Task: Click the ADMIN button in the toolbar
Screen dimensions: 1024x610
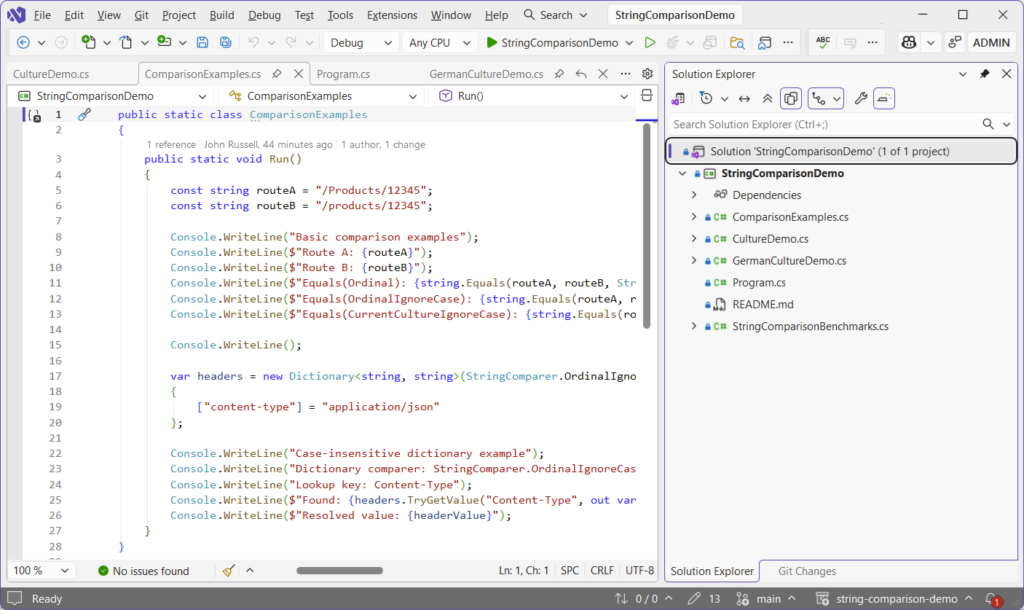Action: (991, 42)
